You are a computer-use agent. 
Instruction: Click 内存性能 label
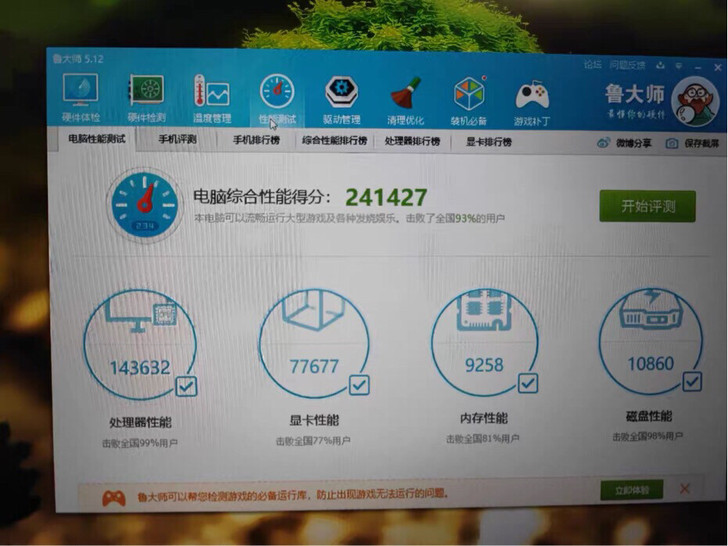tap(484, 418)
